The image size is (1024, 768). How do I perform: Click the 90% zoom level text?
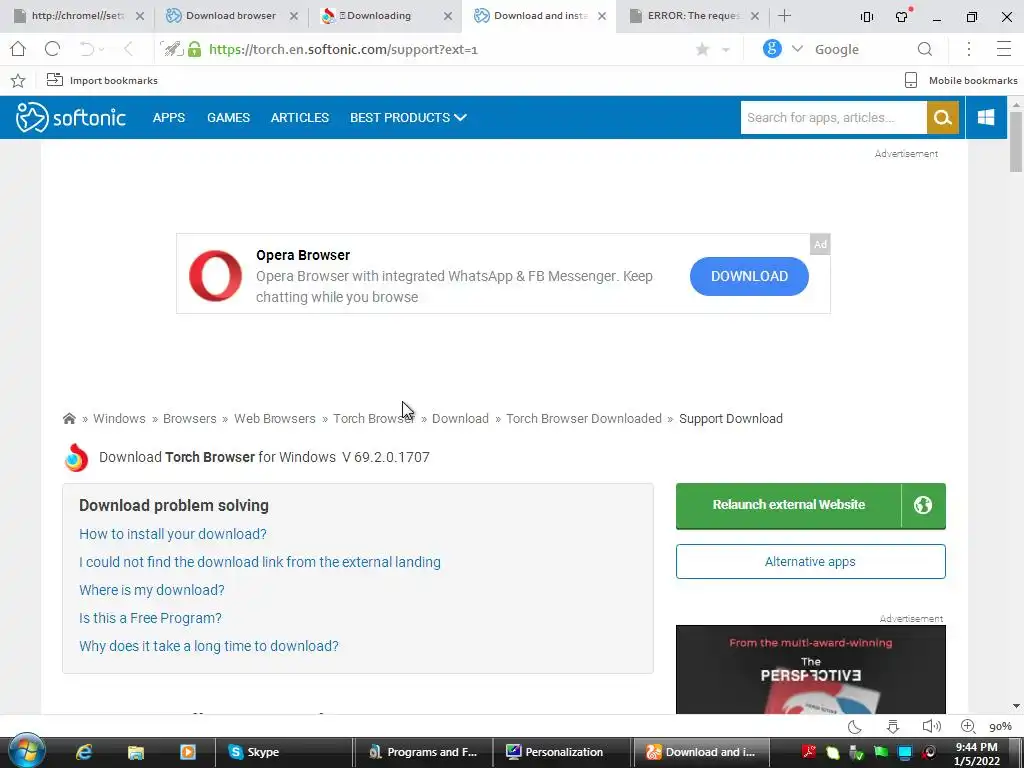tap(1000, 726)
